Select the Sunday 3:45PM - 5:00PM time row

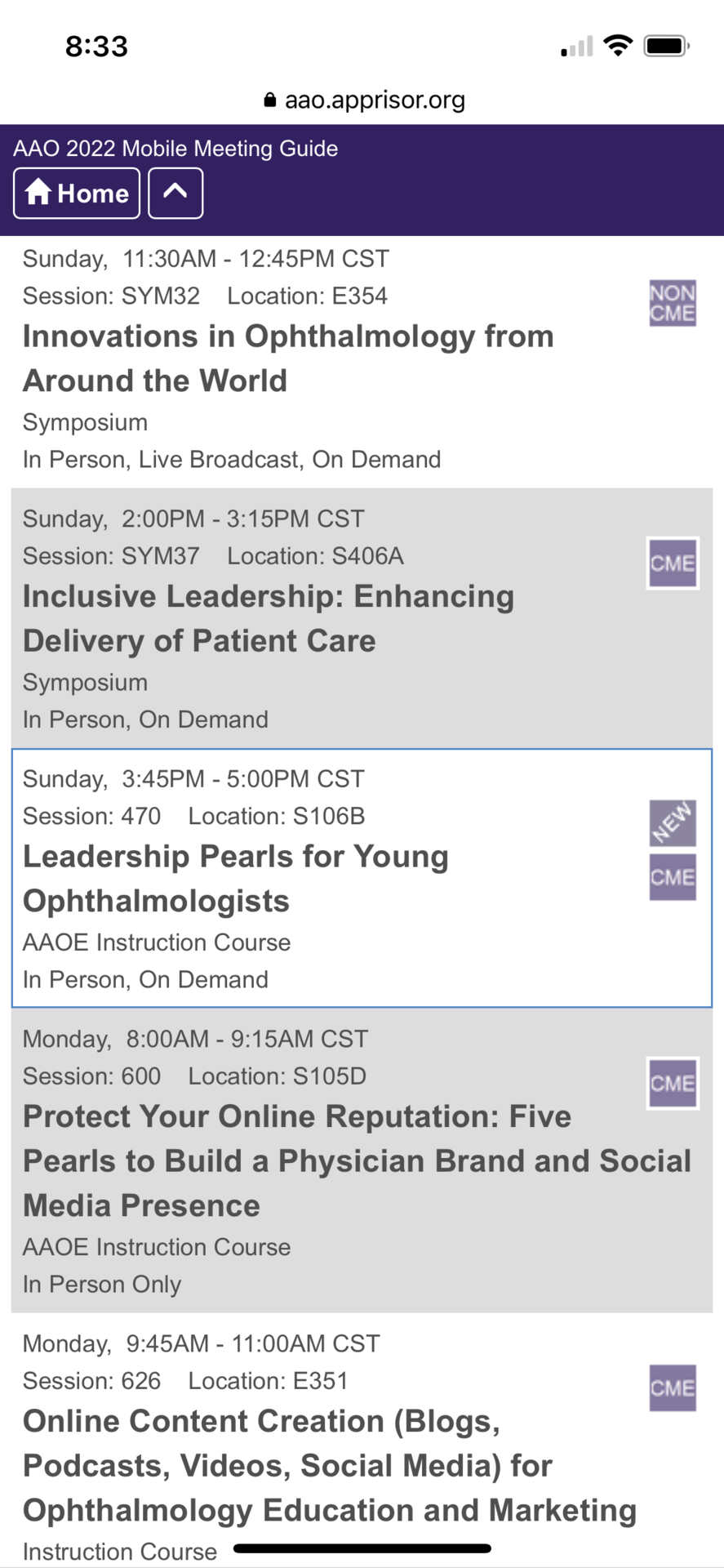click(x=193, y=779)
